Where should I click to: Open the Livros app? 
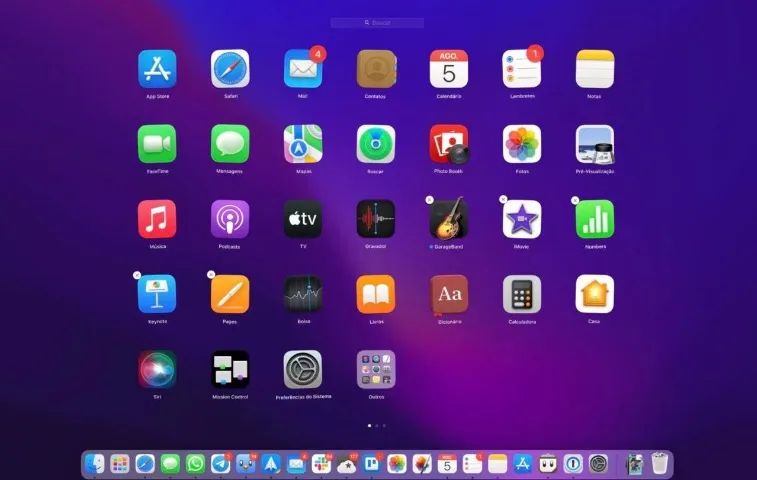(376, 294)
